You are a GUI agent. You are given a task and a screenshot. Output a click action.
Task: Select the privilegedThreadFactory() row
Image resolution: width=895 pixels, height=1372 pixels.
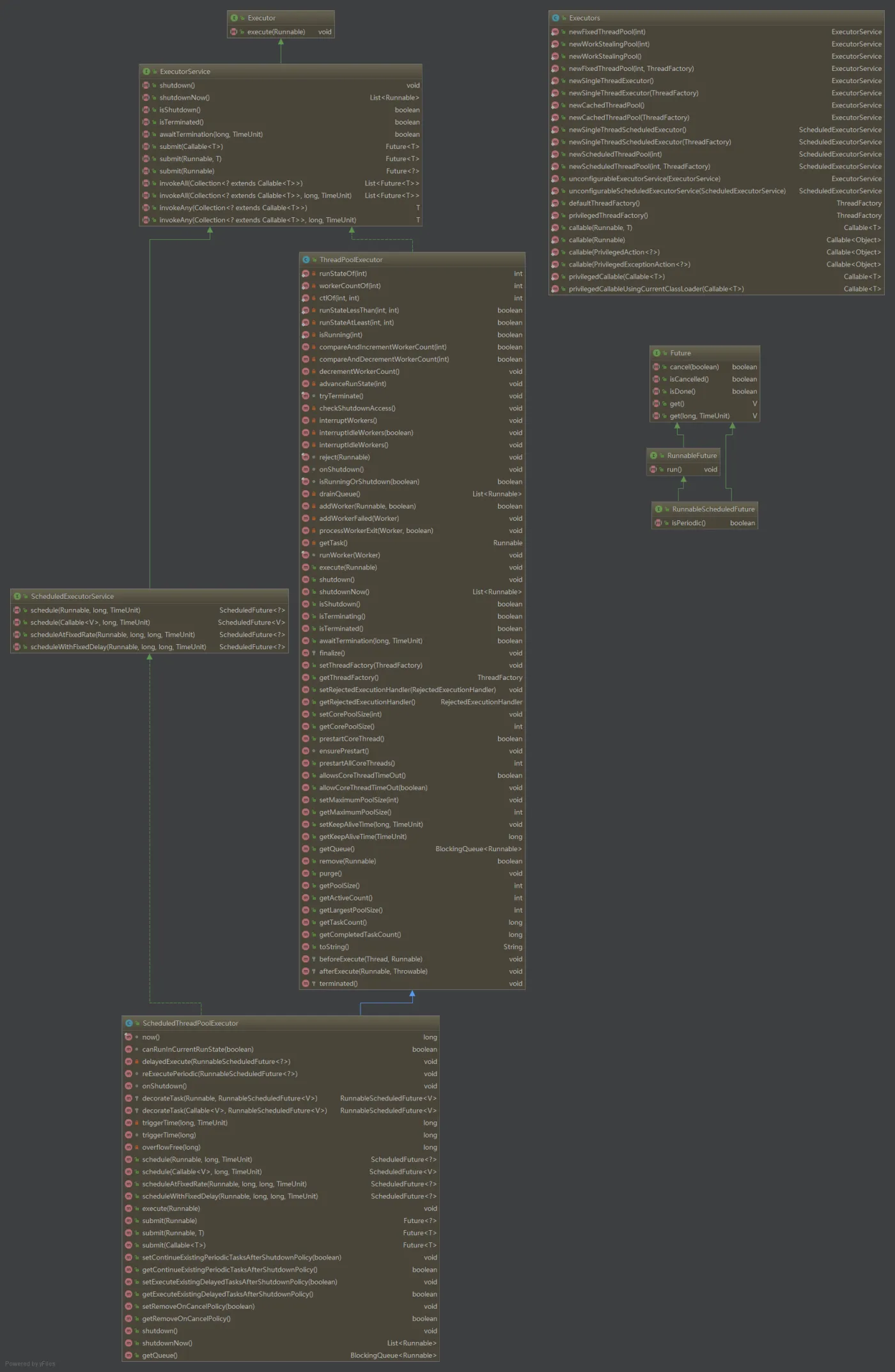tap(716, 215)
